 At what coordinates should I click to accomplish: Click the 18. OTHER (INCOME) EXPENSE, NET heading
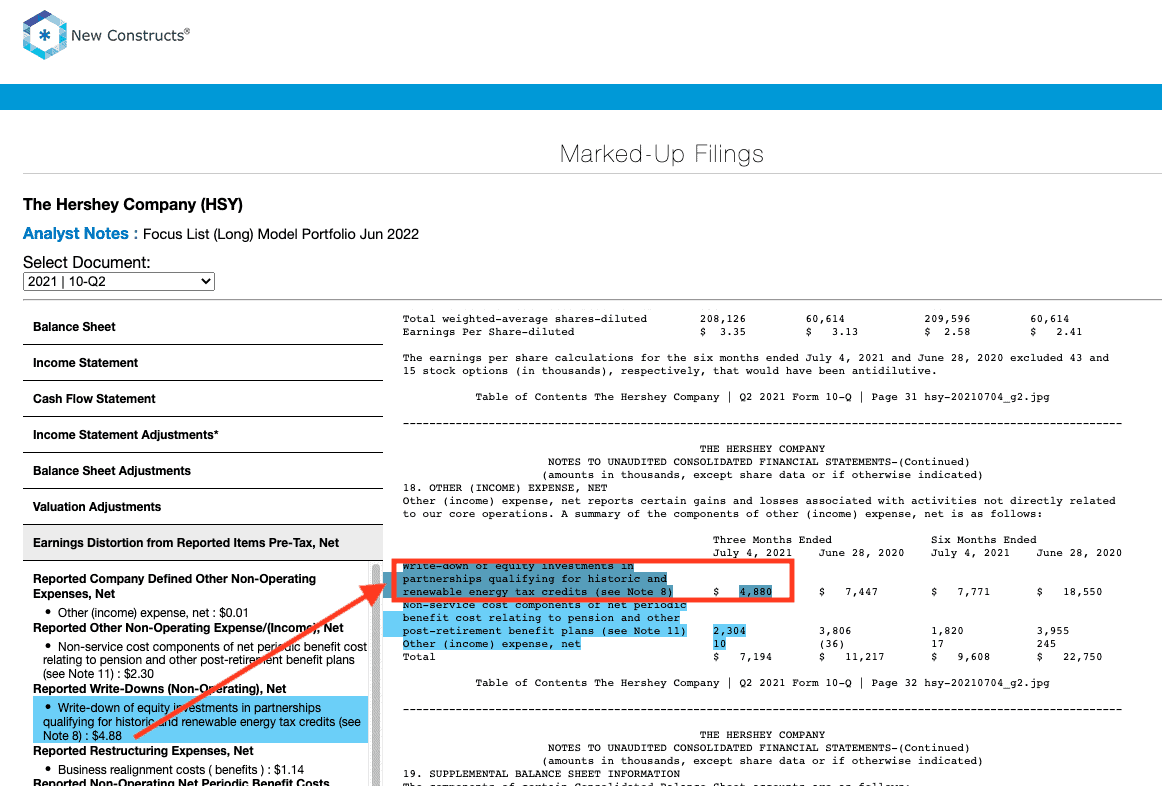pyautogui.click(x=505, y=488)
